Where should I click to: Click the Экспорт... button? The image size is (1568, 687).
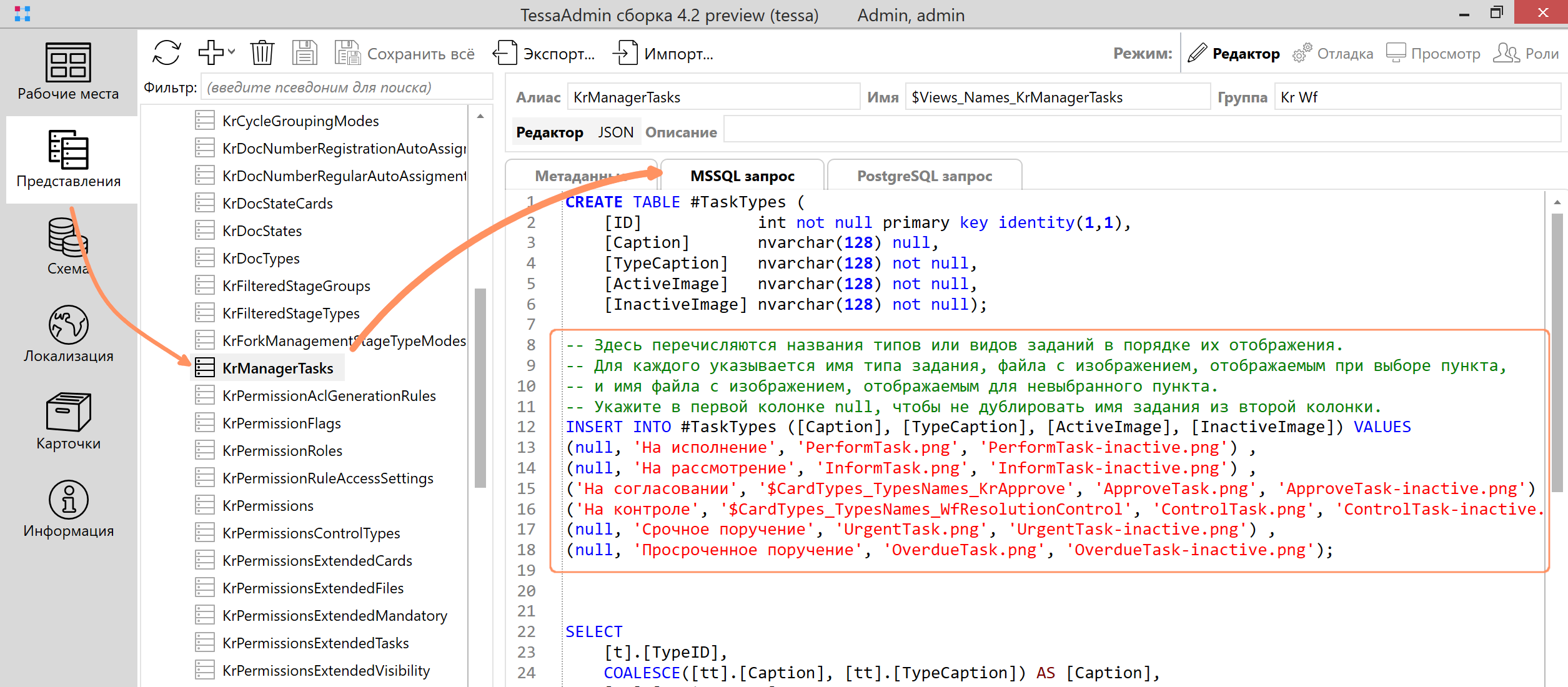coord(544,54)
